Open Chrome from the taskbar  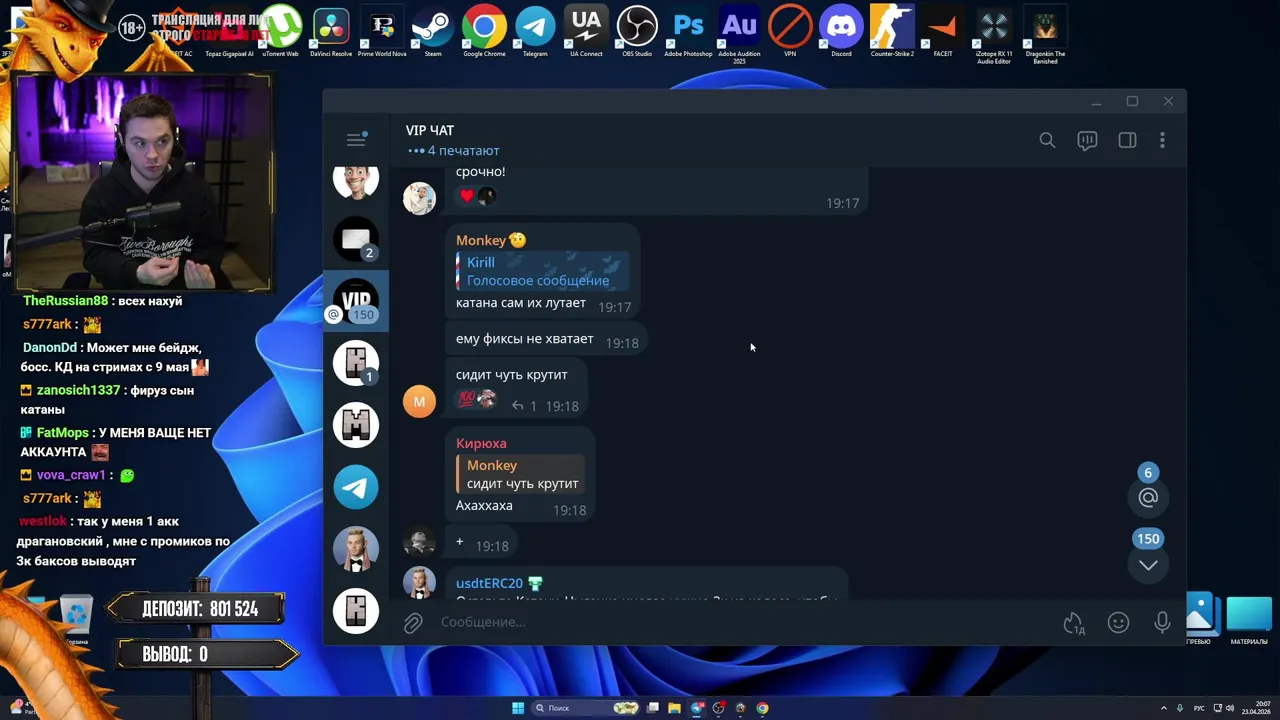point(762,708)
